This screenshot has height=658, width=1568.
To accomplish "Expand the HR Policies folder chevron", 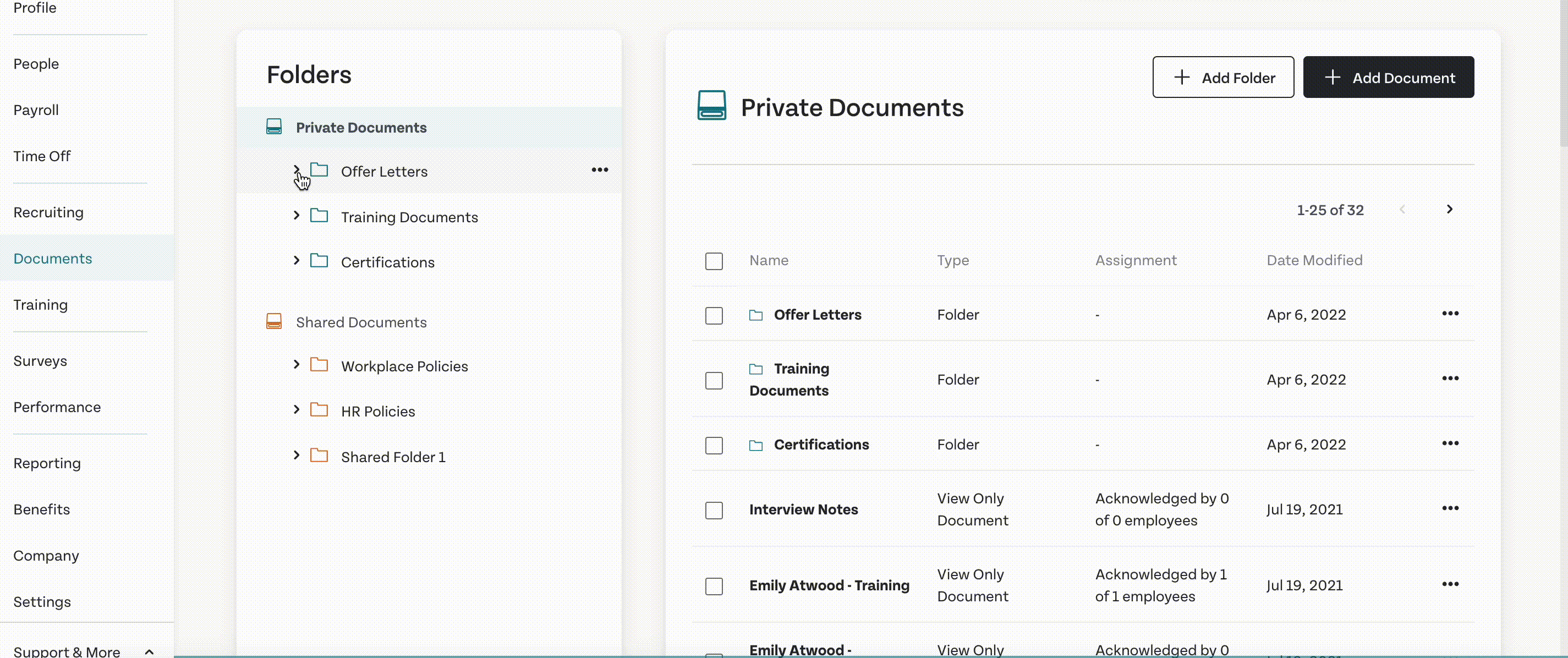I will click(x=297, y=410).
